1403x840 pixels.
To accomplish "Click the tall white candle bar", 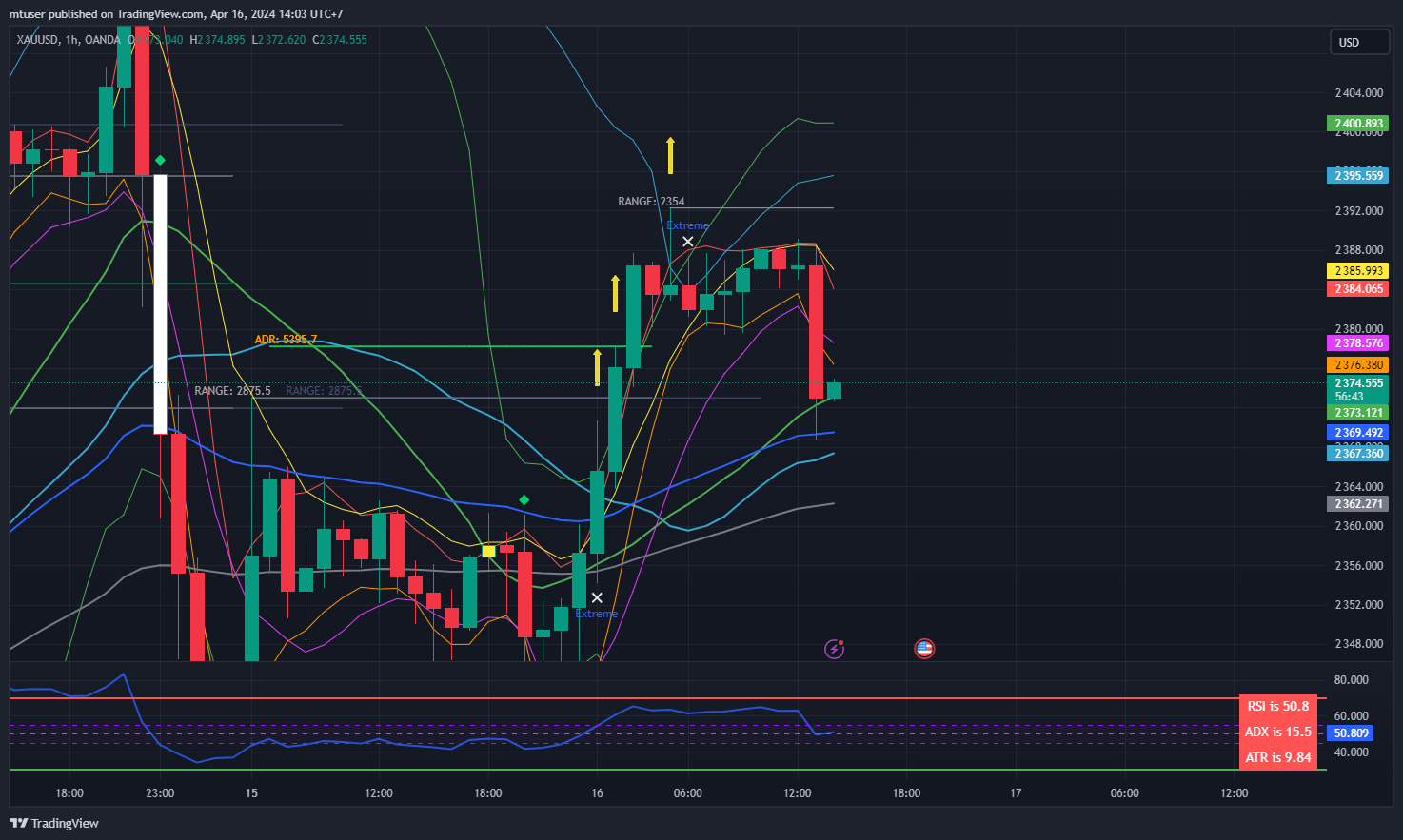I will point(160,304).
